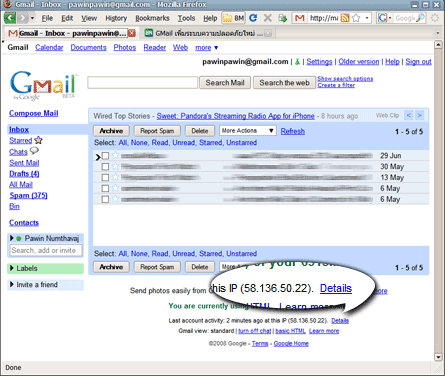Click the top Archive button
Image resolution: width=445 pixels, height=376 pixels.
tap(111, 131)
